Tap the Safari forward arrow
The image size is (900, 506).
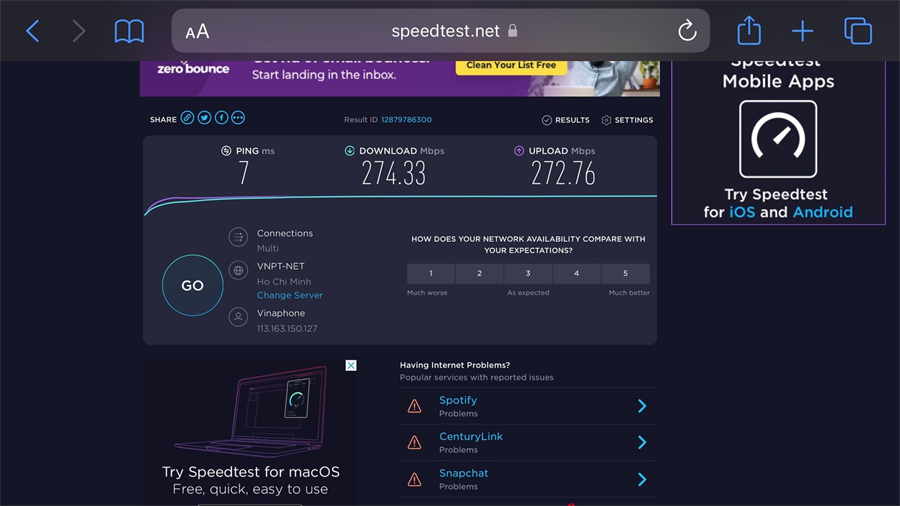[x=79, y=31]
